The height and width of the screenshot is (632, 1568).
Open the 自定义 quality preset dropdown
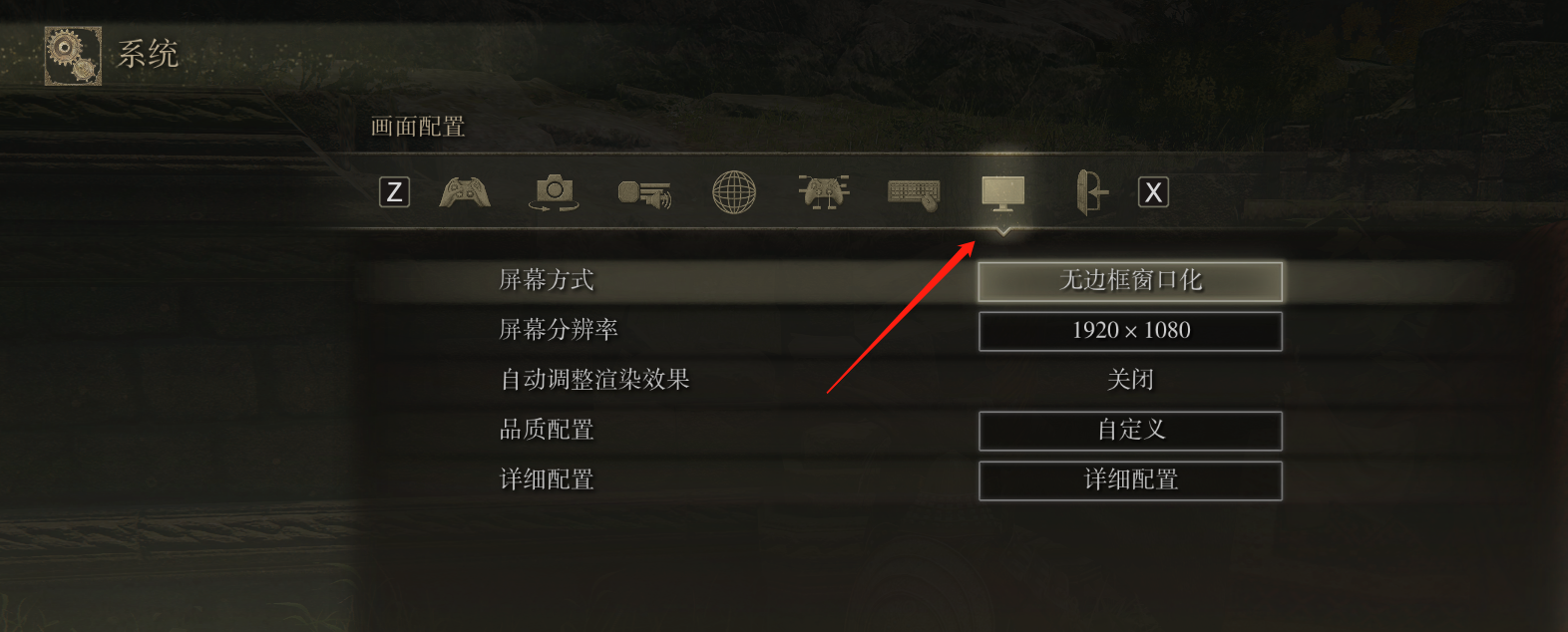pos(1130,431)
